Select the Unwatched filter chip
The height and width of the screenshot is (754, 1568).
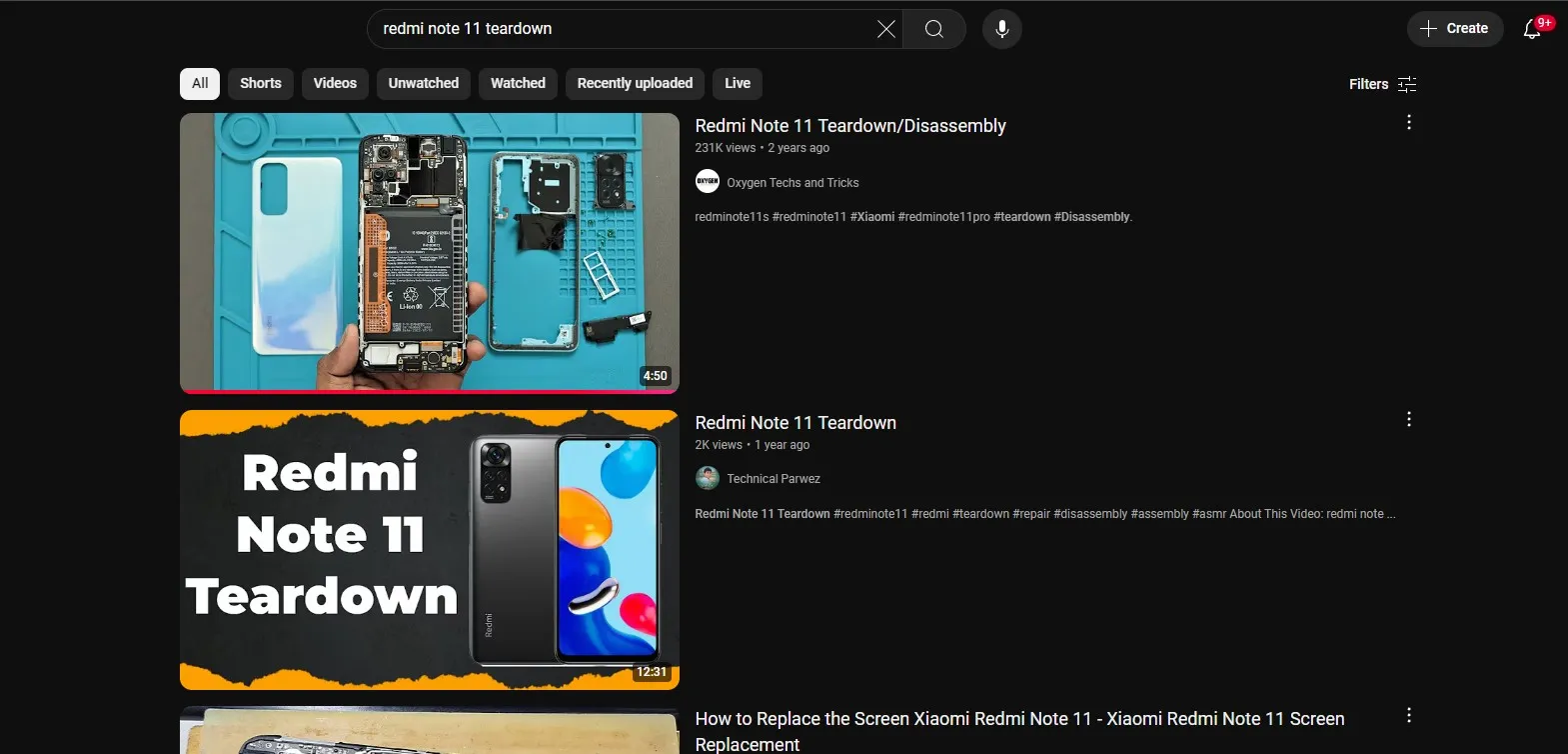click(x=423, y=84)
